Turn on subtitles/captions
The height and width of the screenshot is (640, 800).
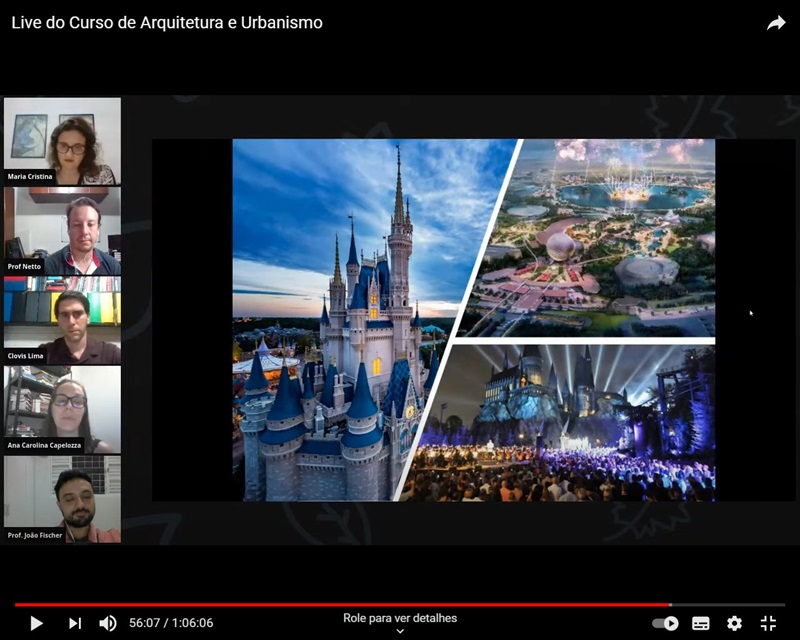(x=701, y=623)
